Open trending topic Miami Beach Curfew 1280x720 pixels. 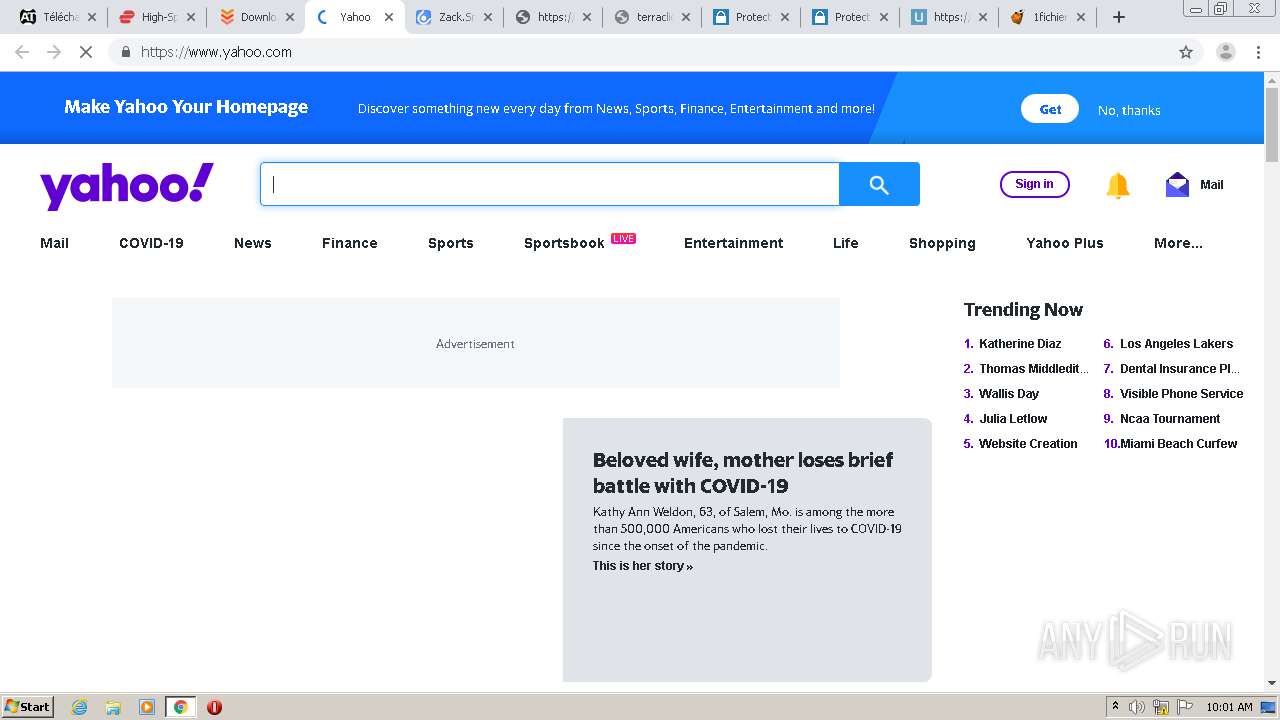1178,444
